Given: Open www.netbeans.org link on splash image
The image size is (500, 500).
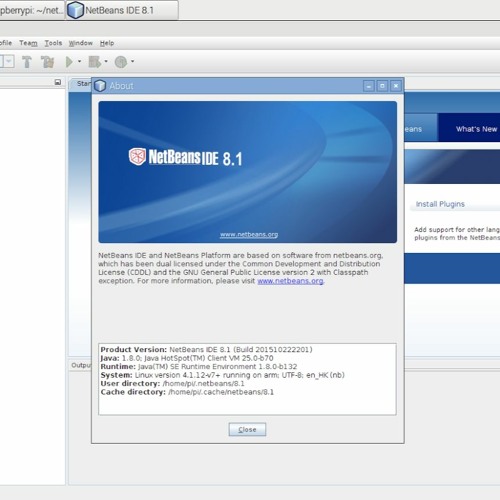Looking at the screenshot, I should tap(249, 234).
